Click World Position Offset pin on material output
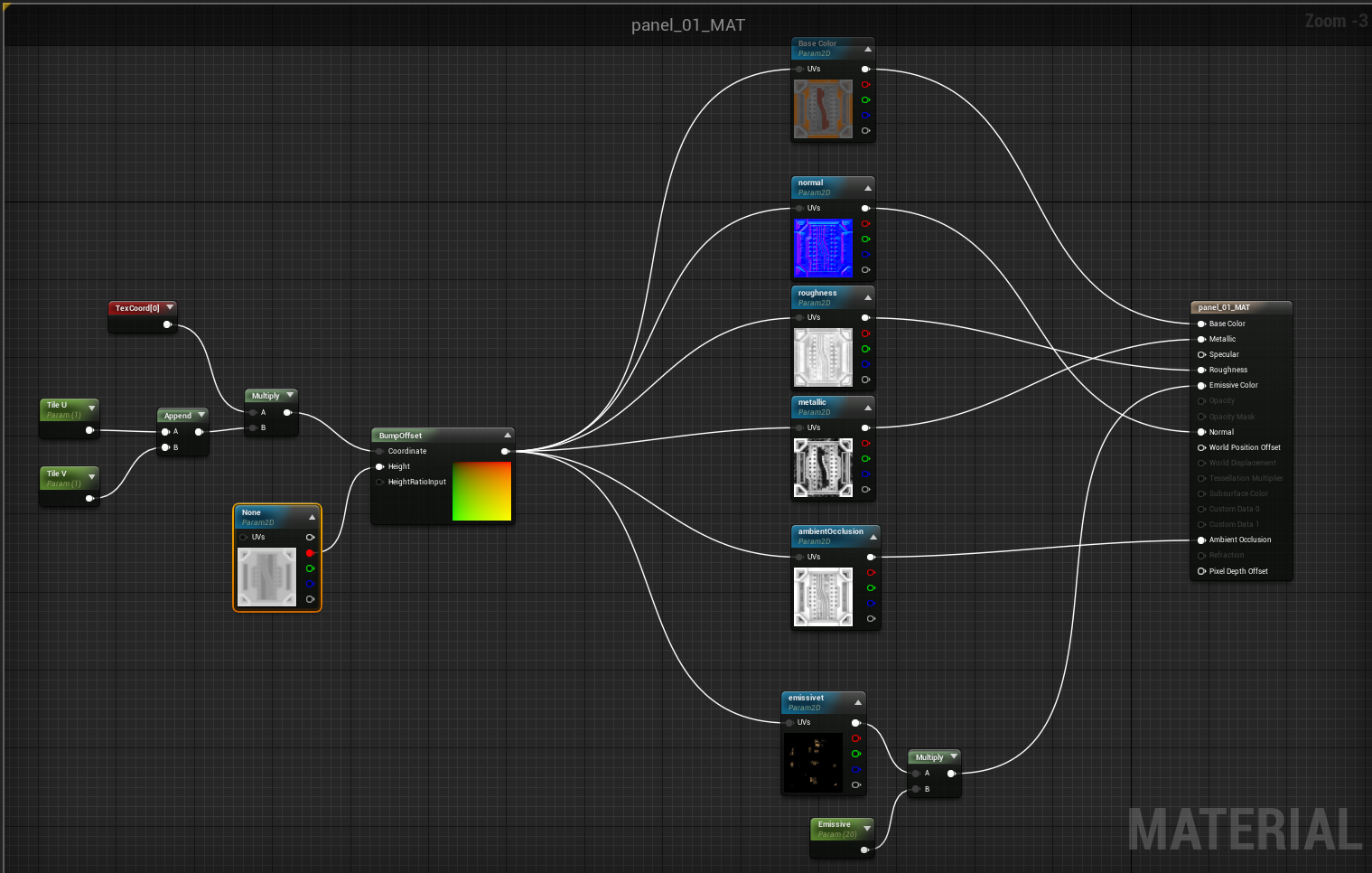 1201,447
